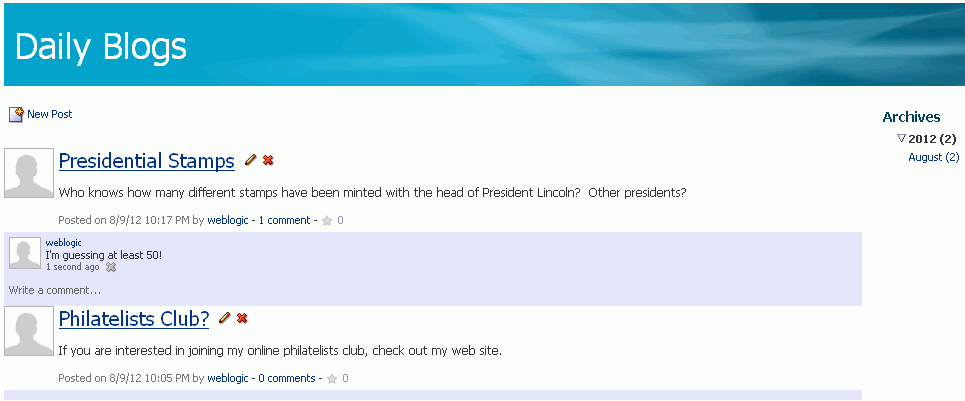Click in the Write a comment field
This screenshot has width=965, height=401.
pos(433,290)
